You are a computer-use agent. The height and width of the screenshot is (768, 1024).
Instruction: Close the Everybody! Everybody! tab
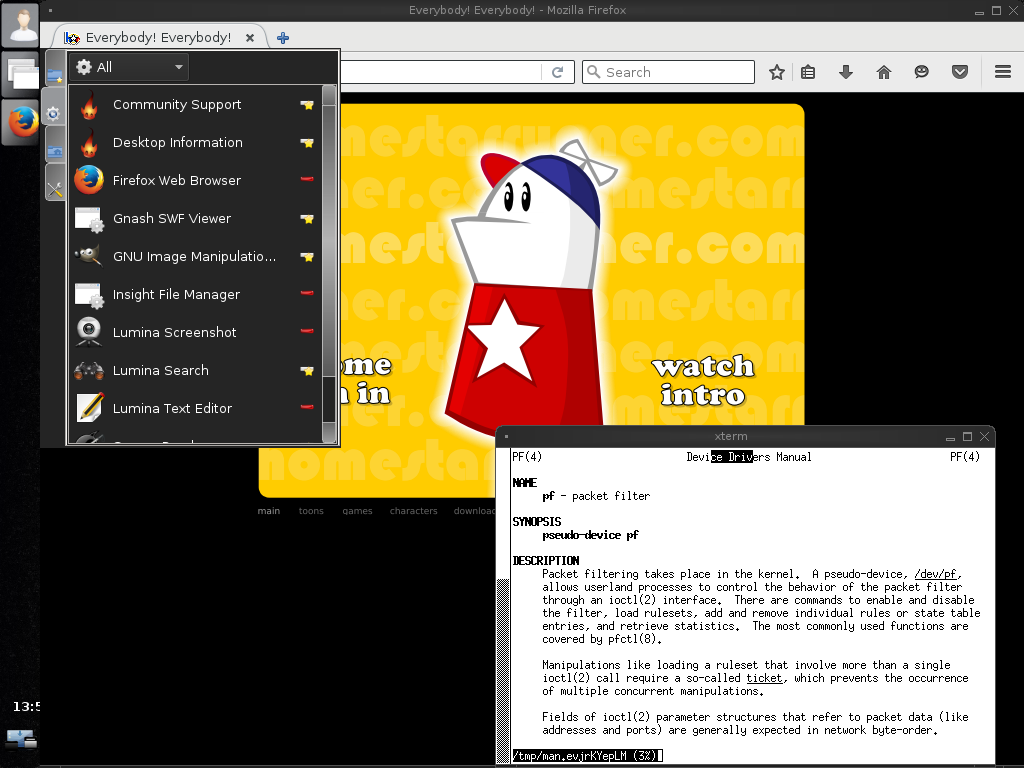tap(249, 38)
